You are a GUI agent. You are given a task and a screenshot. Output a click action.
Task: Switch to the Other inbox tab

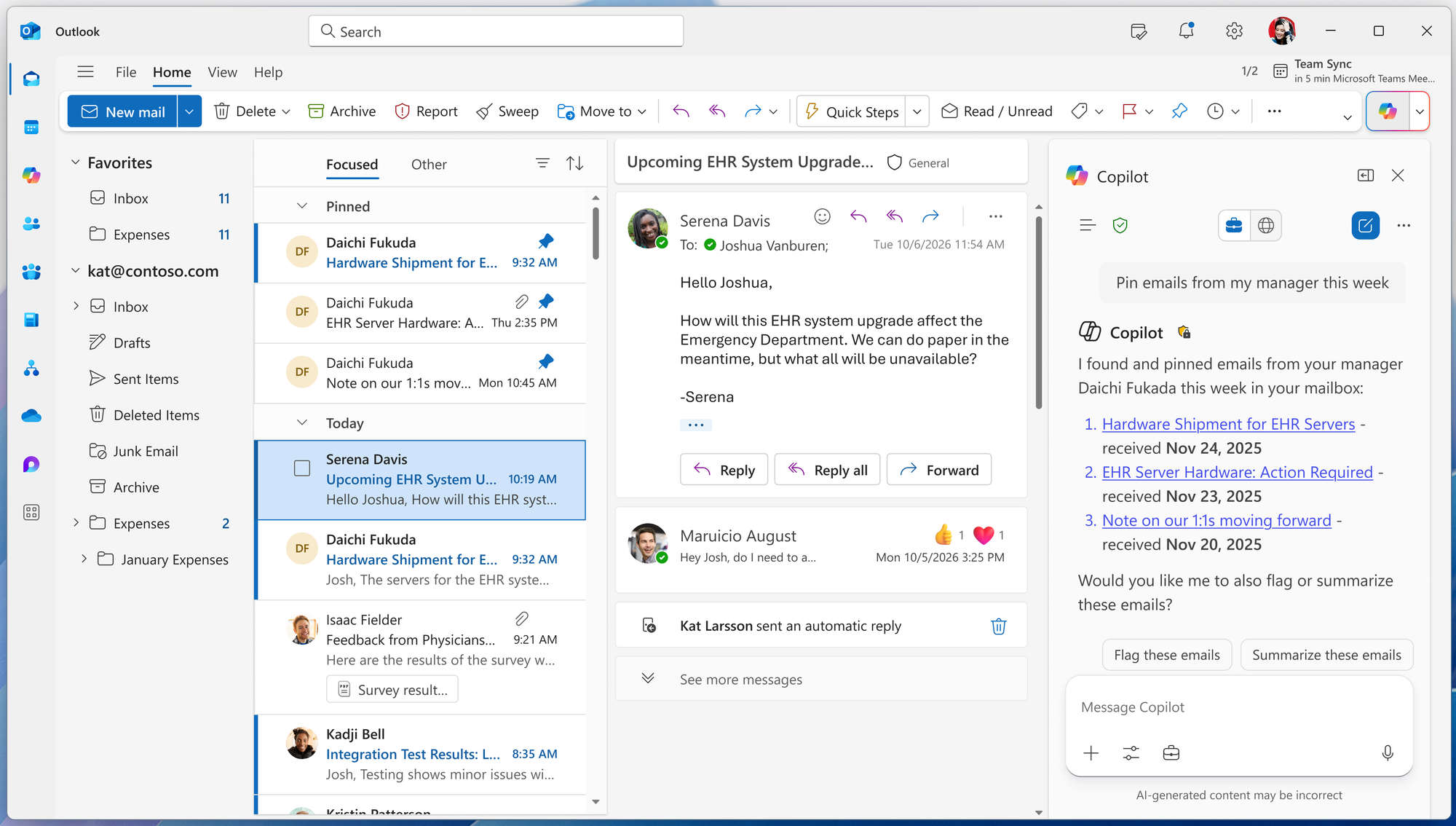click(x=429, y=165)
